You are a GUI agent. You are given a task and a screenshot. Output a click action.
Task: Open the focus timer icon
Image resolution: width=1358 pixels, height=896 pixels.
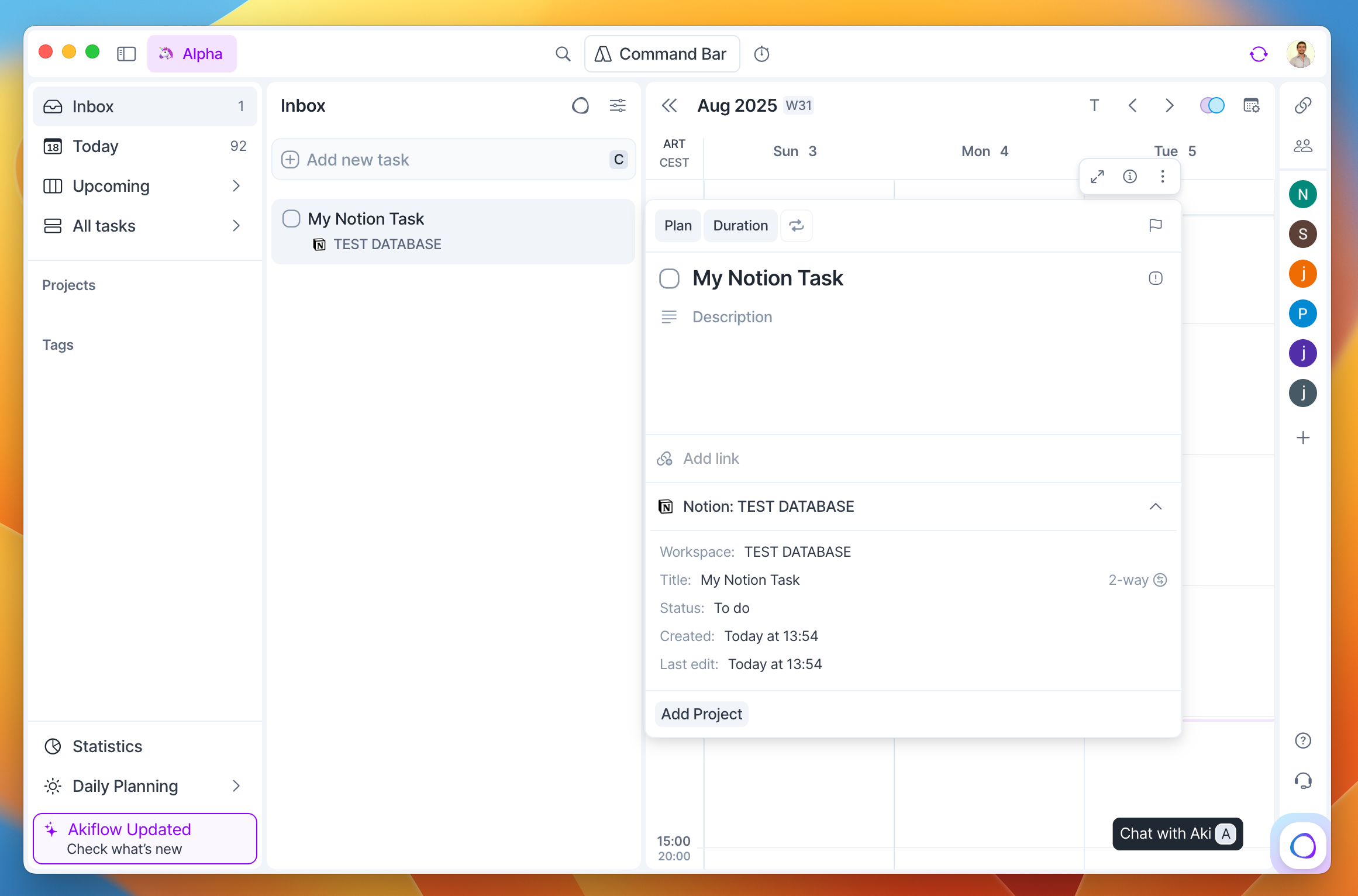(761, 54)
